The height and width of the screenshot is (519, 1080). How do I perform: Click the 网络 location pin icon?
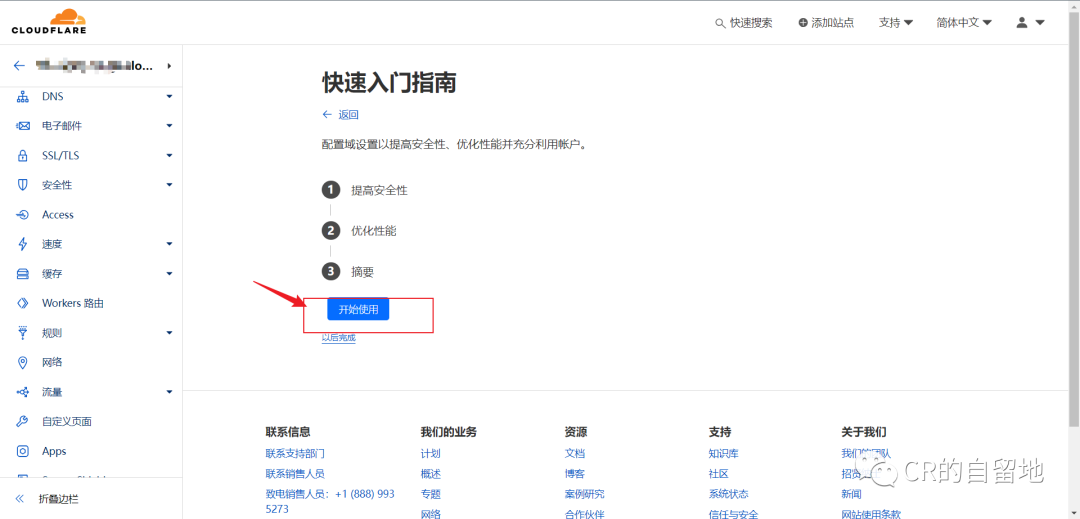click(x=23, y=362)
